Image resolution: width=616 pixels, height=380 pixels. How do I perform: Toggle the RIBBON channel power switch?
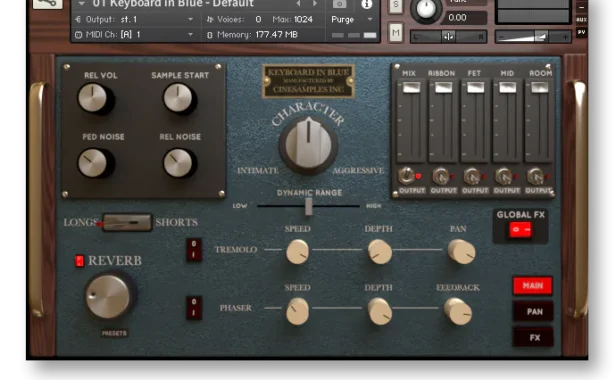coord(440,176)
